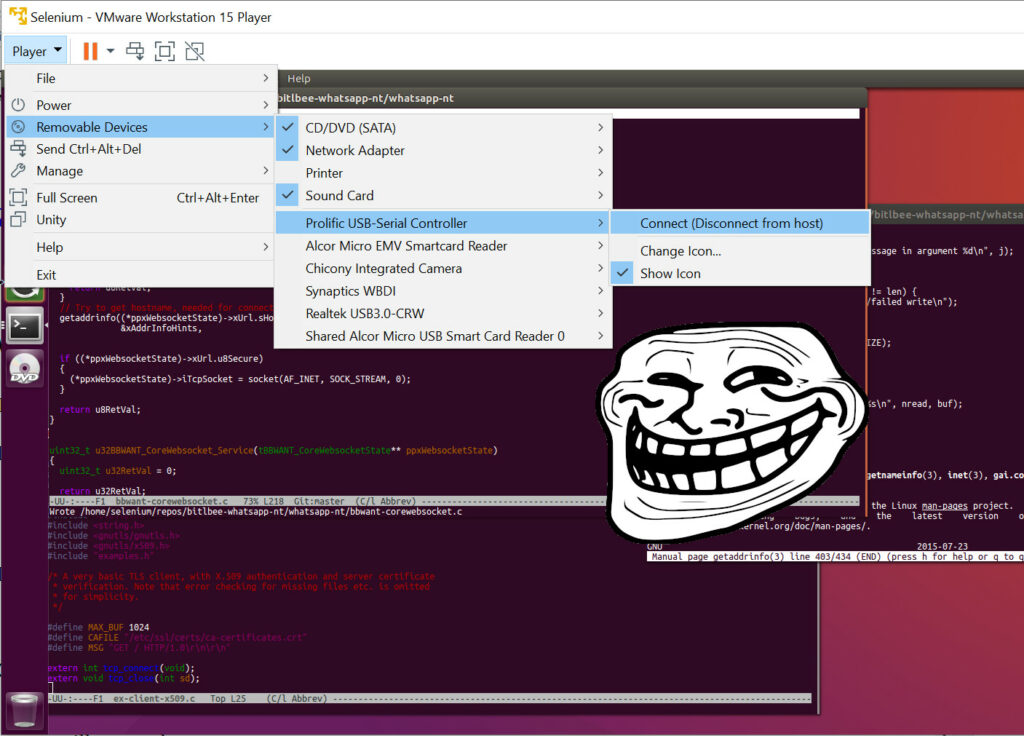Expand the Synaptics WBDI submenu arrow
This screenshot has width=1024, height=736.
[x=601, y=291]
